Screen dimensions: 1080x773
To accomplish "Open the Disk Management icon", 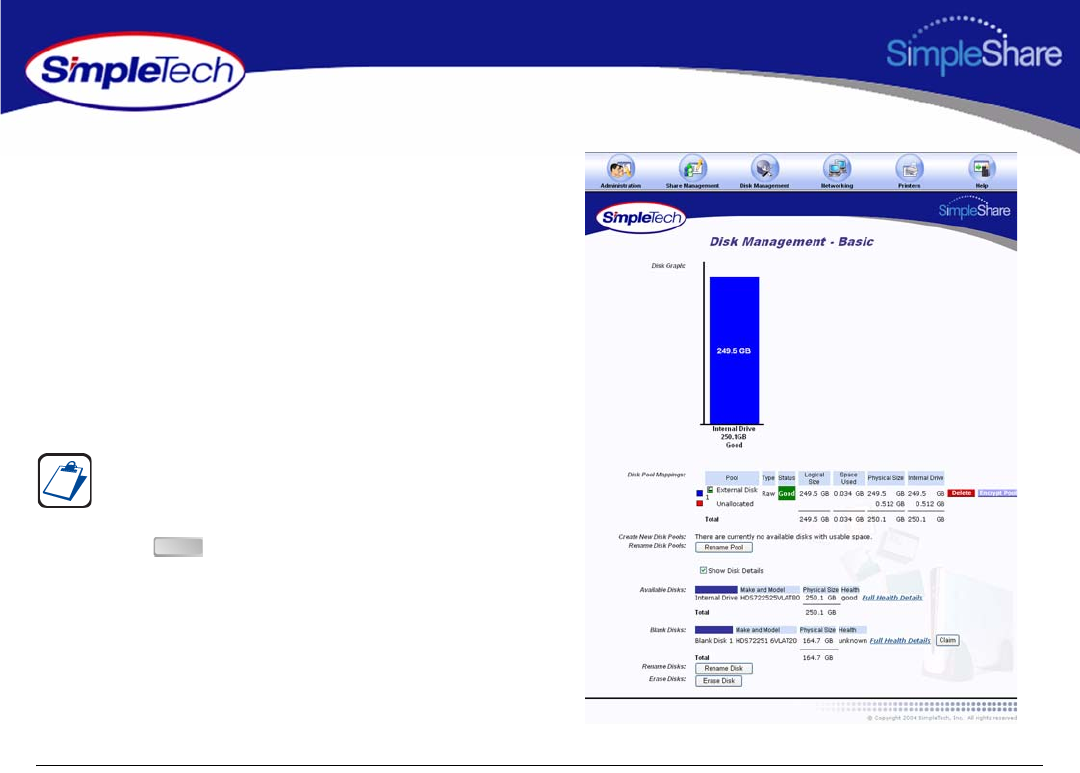I will 765,169.
